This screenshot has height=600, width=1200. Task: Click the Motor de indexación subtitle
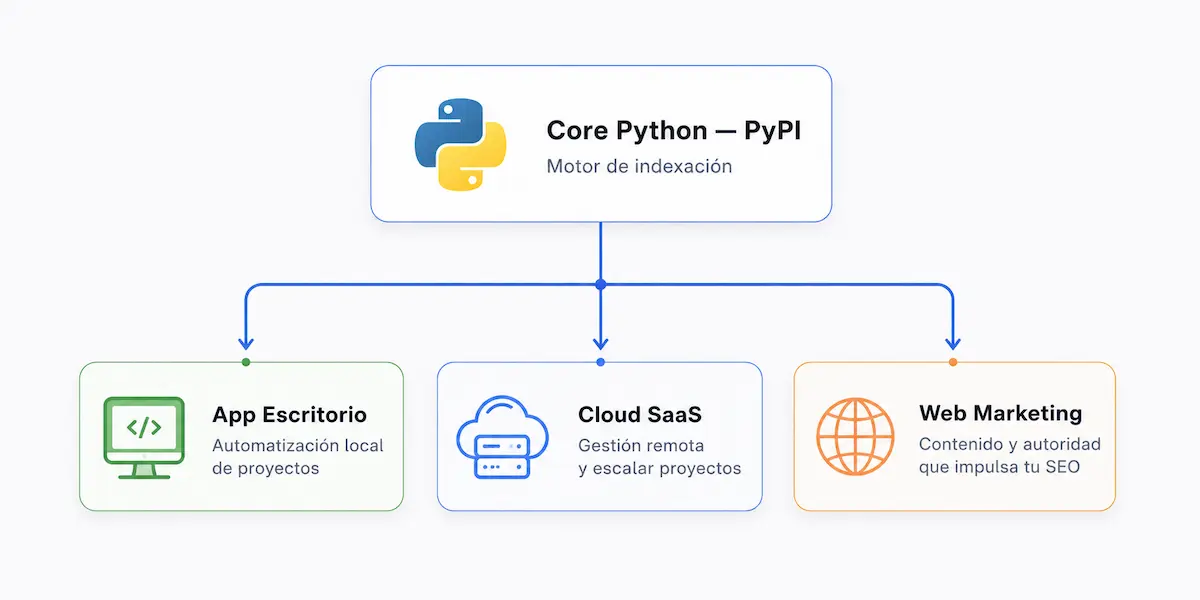coord(639,166)
